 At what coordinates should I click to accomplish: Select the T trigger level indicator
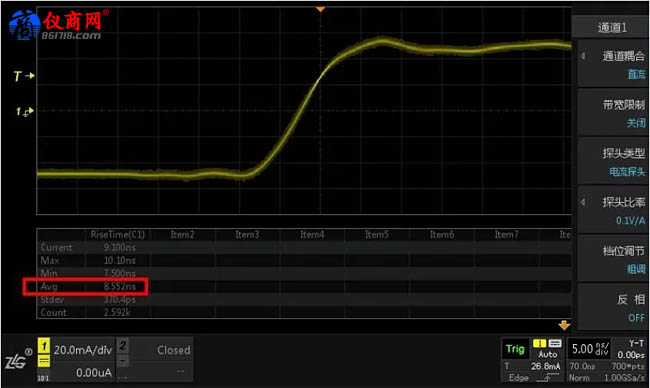tap(24, 76)
